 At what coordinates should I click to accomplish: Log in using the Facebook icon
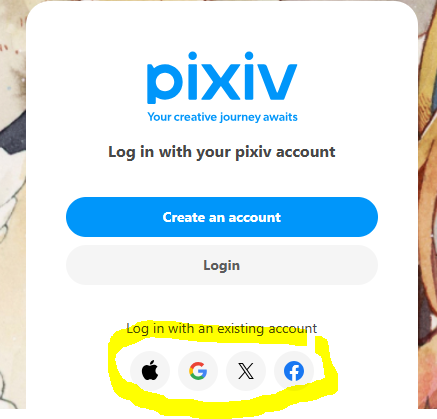point(294,371)
